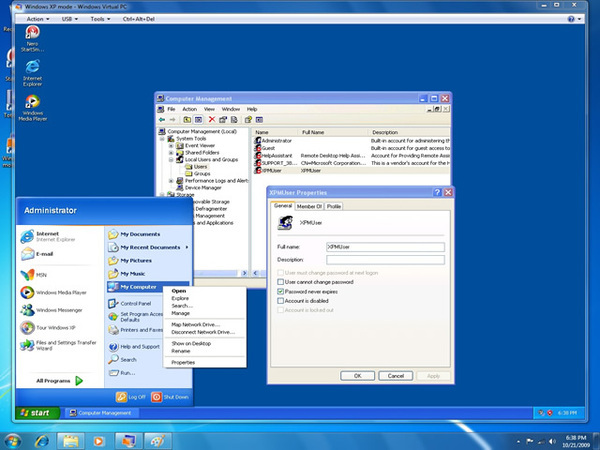
Task: Open Windows Media Player desktop icon
Action: tap(33, 108)
